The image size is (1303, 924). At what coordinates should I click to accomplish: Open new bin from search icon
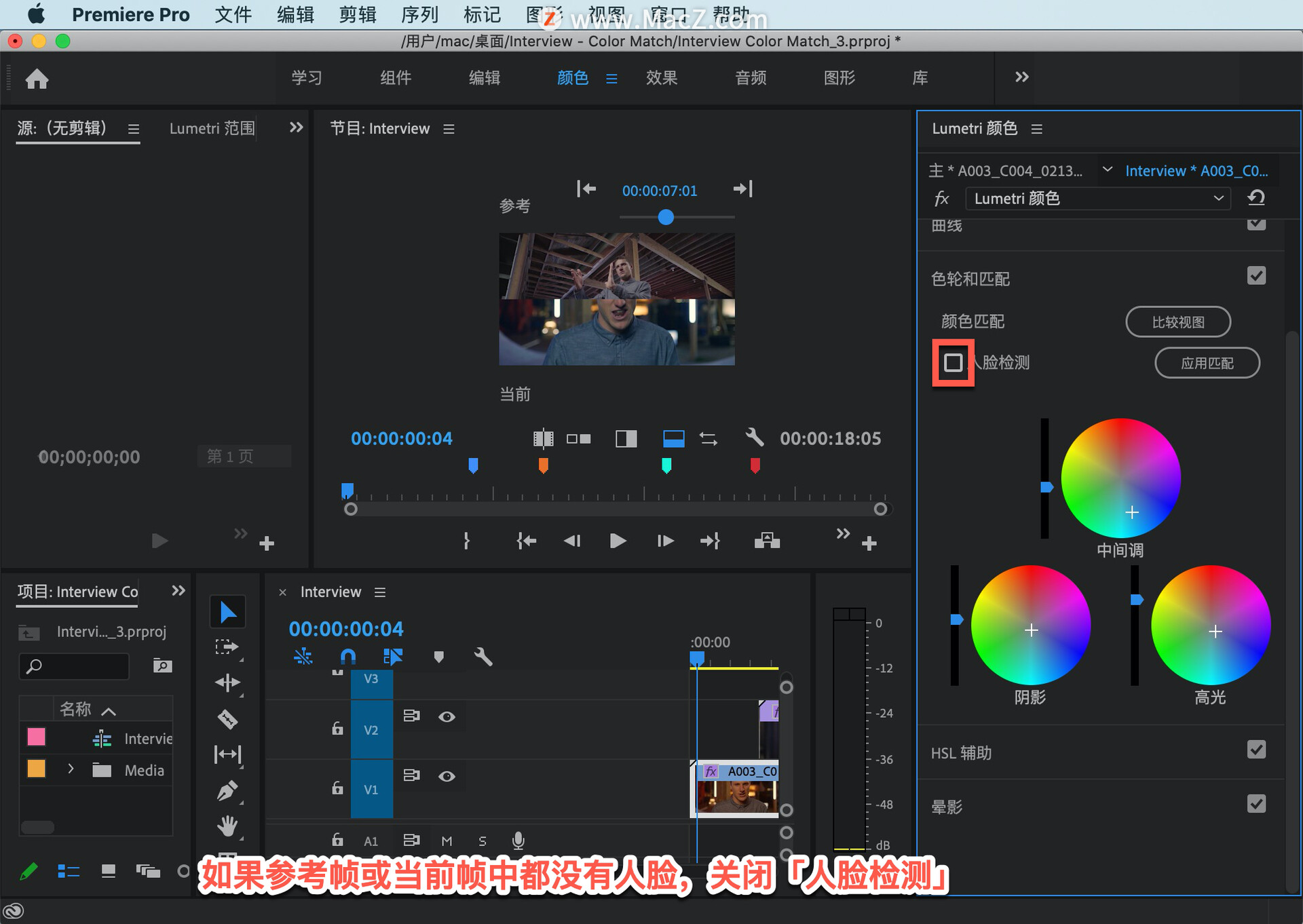[x=162, y=666]
